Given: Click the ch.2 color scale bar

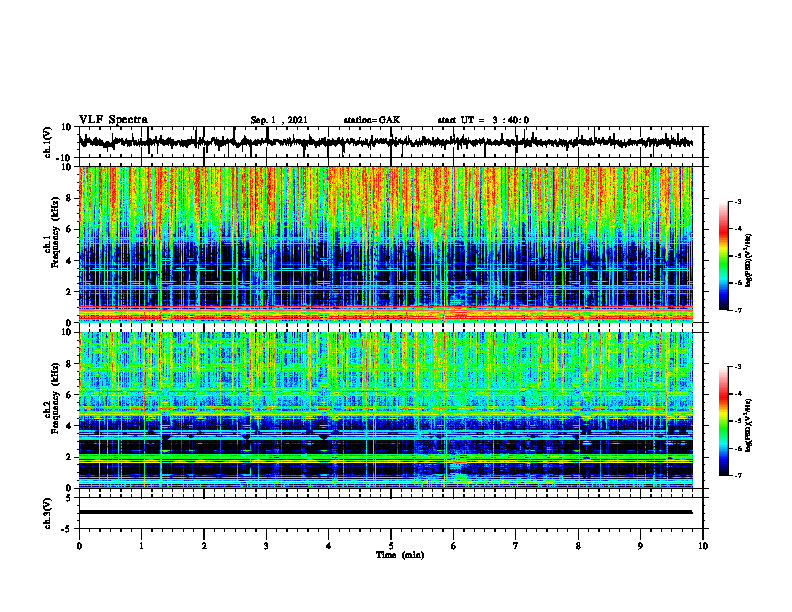Looking at the screenshot, I should [724, 421].
